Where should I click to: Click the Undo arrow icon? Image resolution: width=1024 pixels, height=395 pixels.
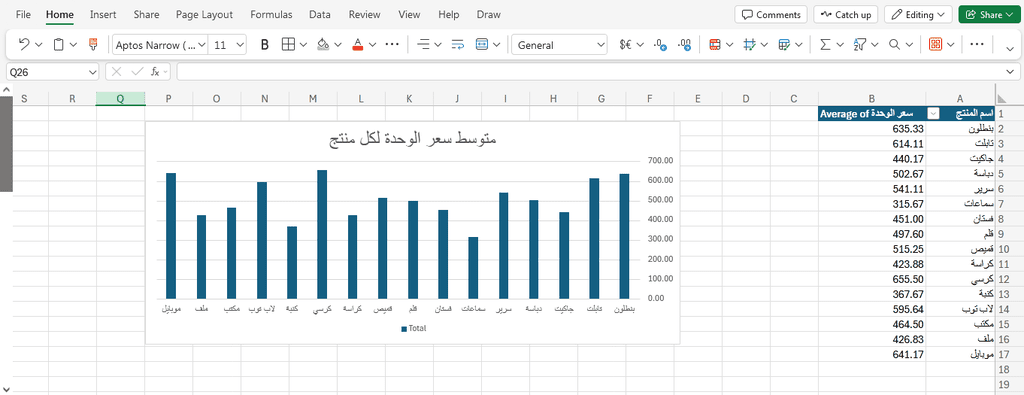[x=24, y=44]
